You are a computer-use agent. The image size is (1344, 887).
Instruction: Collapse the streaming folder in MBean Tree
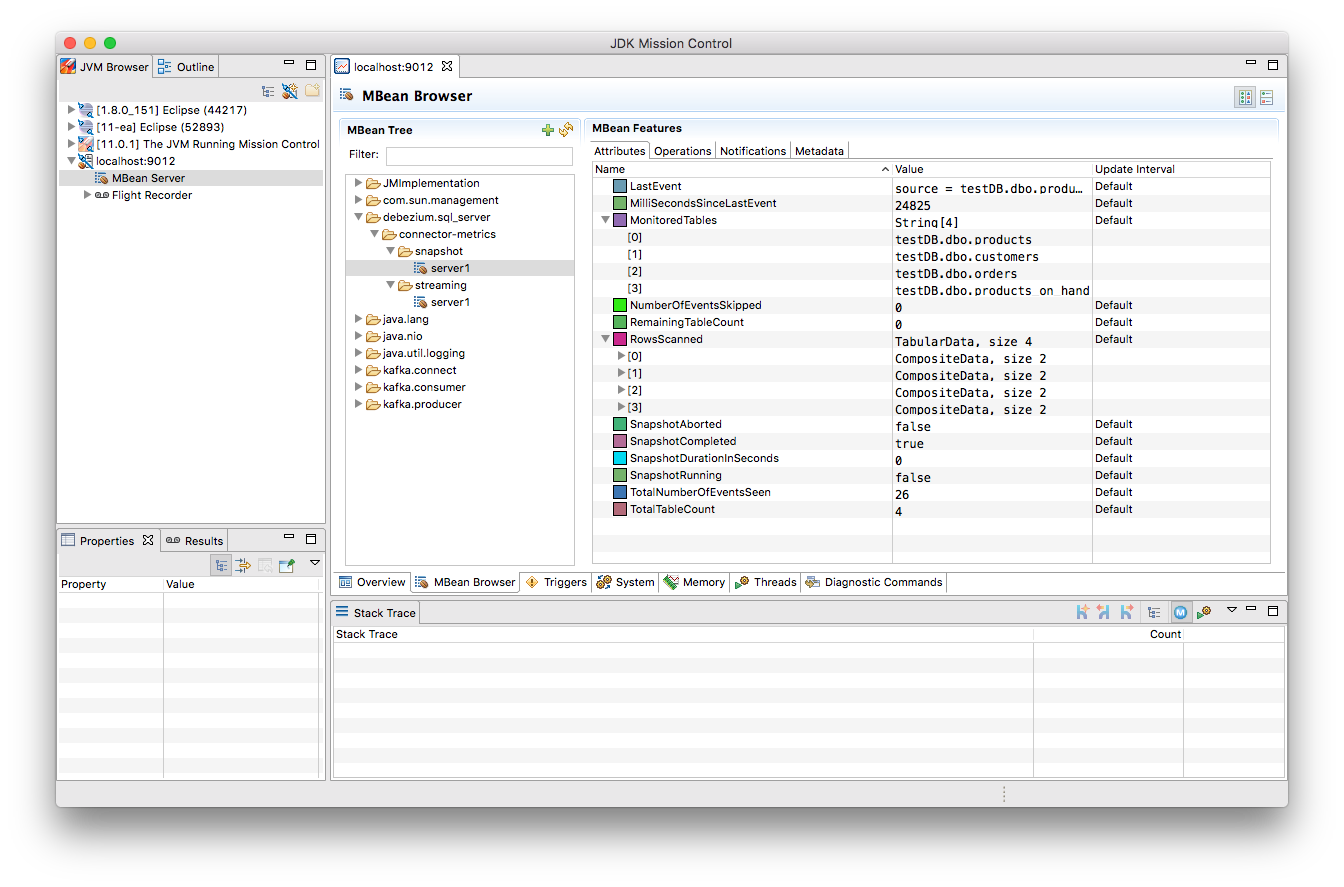(390, 284)
